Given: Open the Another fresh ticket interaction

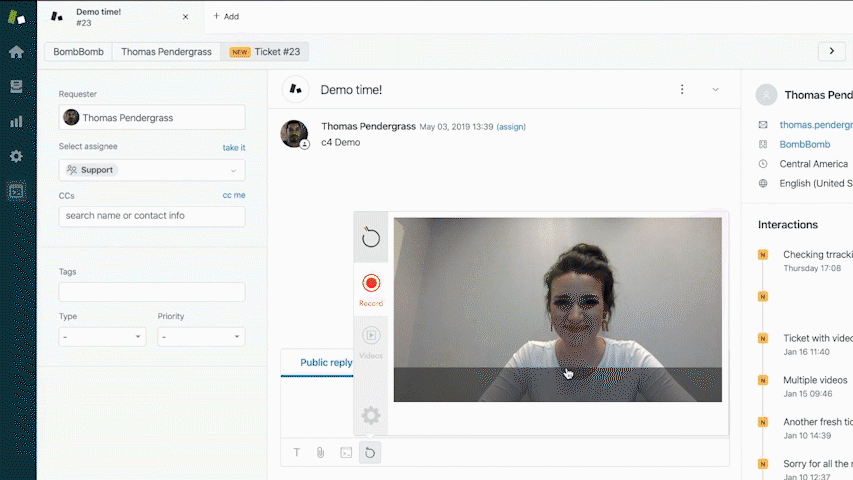Looking at the screenshot, I should (818, 422).
